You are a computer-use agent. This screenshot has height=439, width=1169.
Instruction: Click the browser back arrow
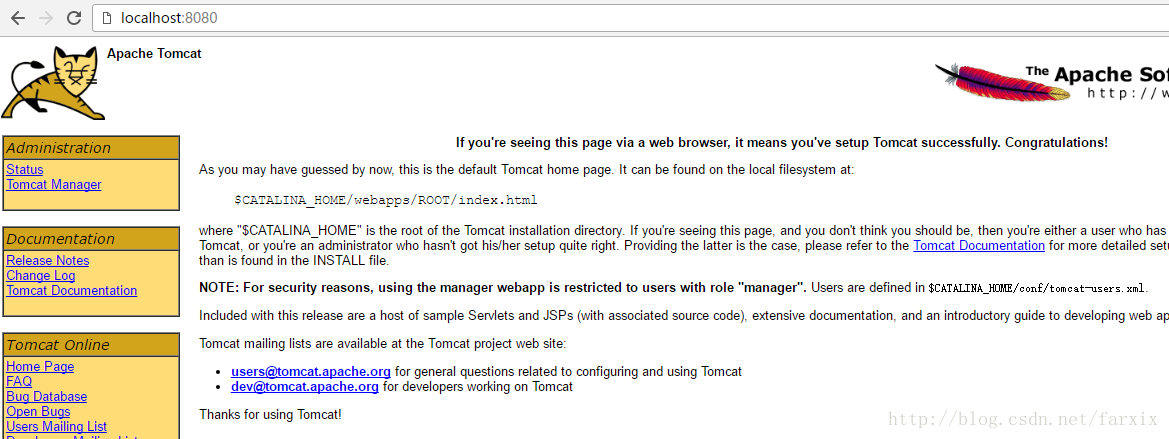click(18, 18)
